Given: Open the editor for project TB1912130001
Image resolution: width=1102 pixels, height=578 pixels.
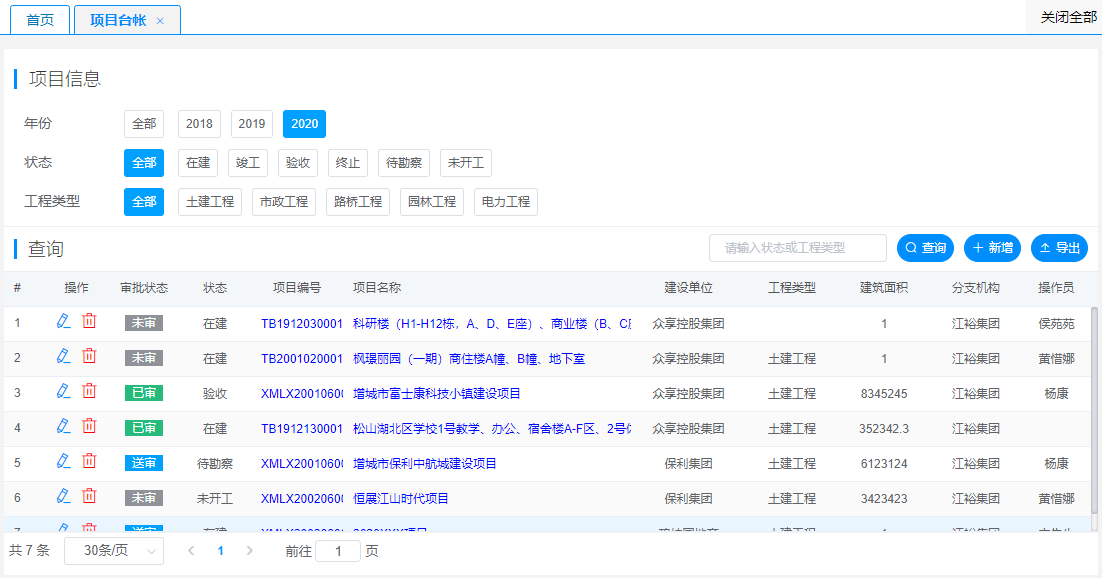Looking at the screenshot, I should tap(63, 427).
